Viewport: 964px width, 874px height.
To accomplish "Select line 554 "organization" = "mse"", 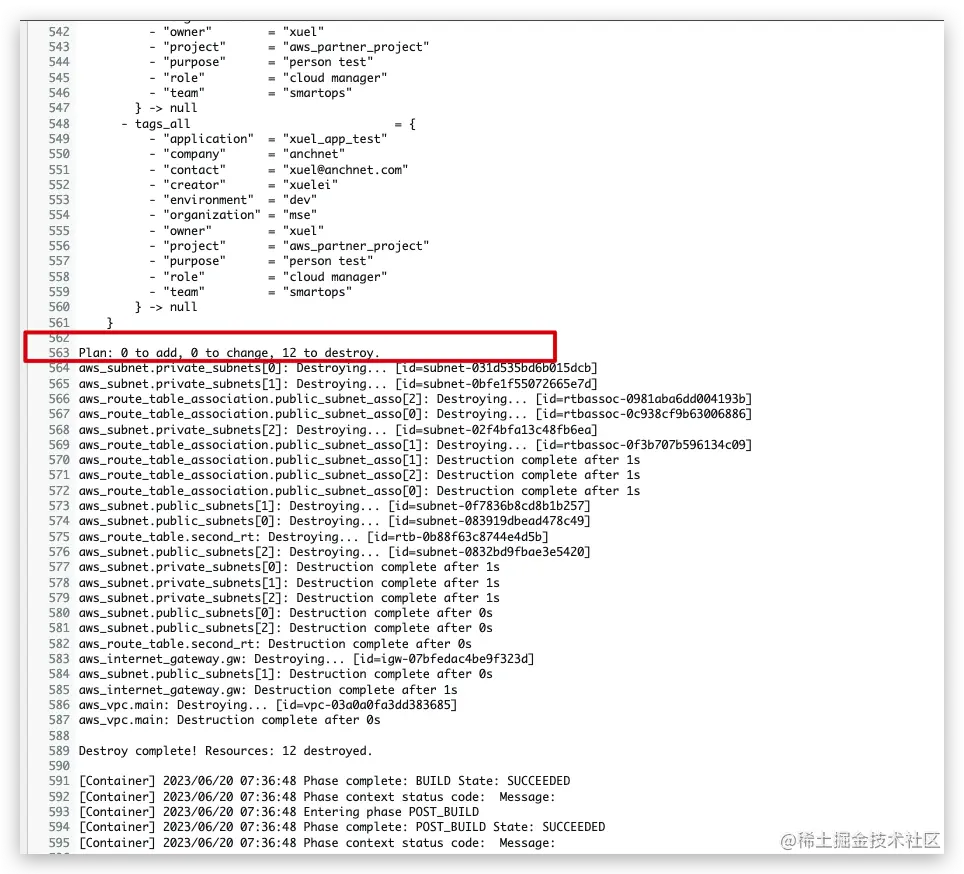I will point(233,215).
